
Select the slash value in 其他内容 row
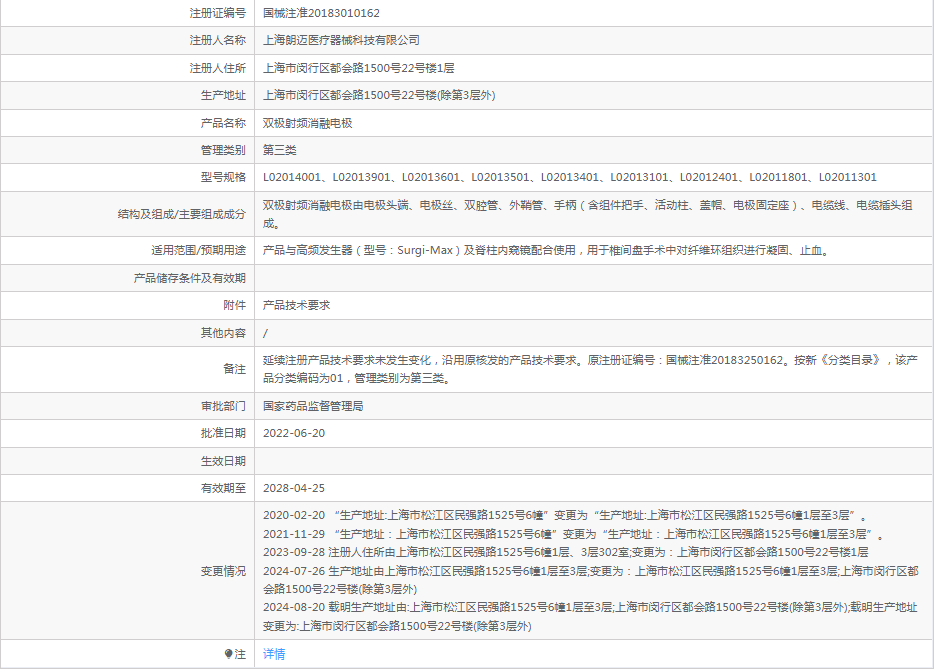pyautogui.click(x=266, y=333)
